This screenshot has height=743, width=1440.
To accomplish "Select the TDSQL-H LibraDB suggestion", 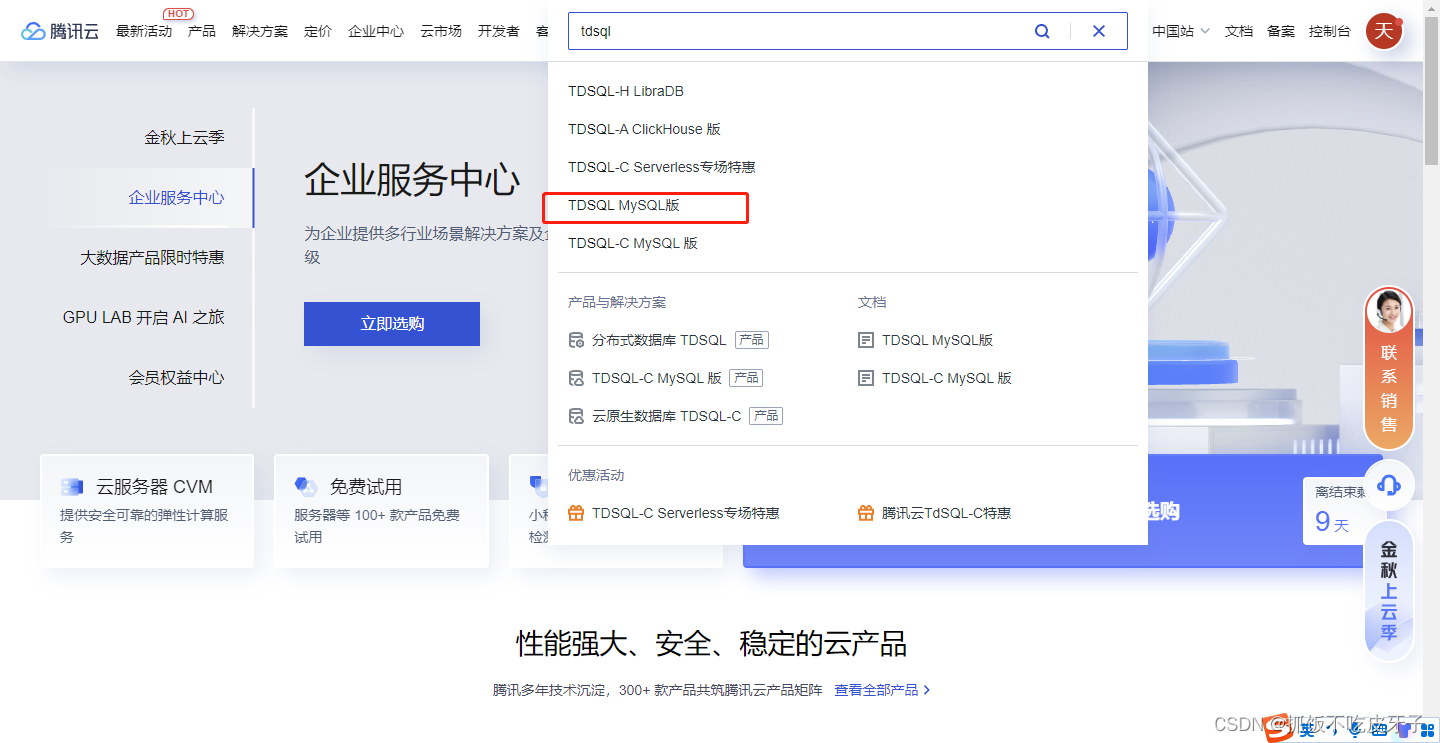I will click(x=626, y=91).
